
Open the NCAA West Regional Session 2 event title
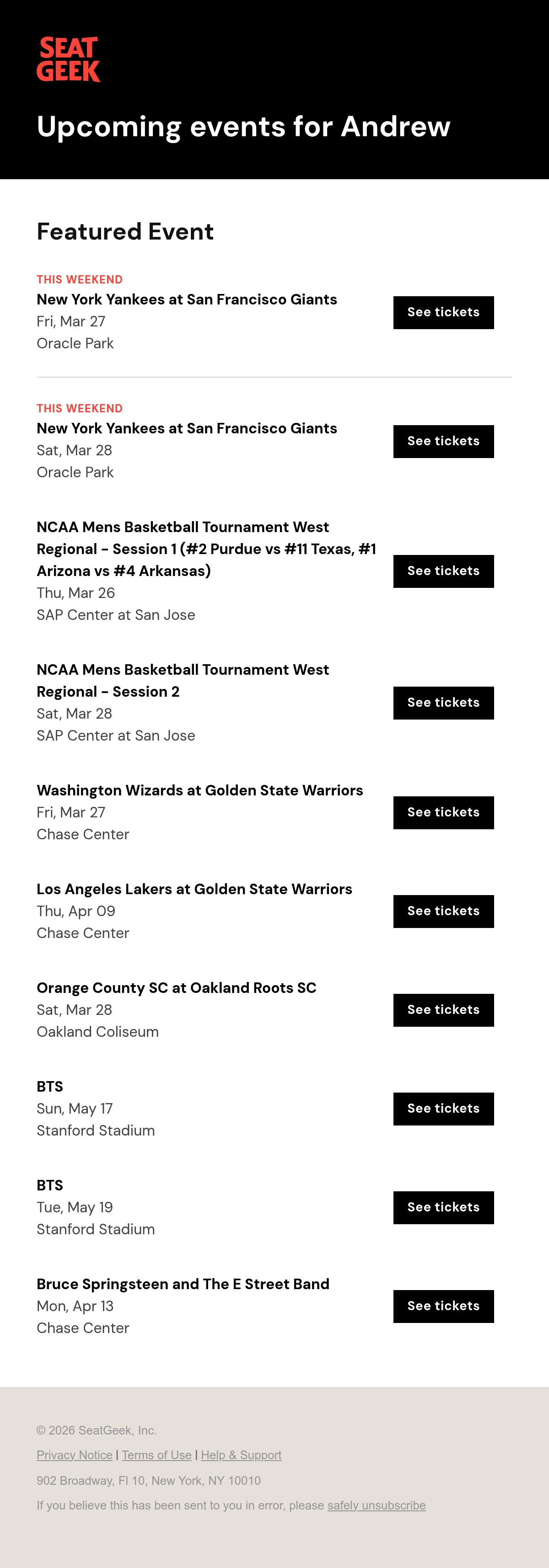coord(183,681)
